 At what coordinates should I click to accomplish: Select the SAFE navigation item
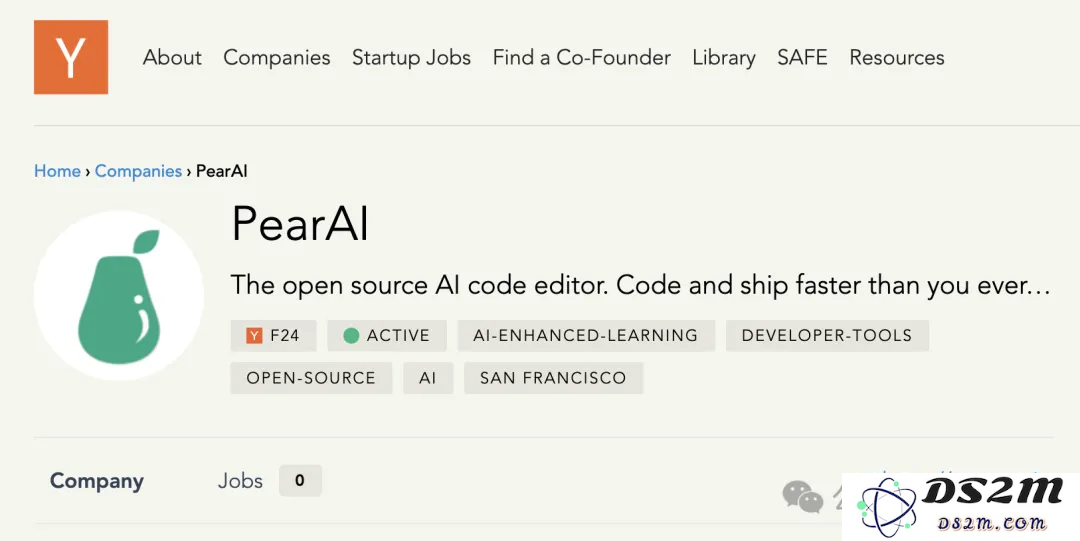(802, 57)
